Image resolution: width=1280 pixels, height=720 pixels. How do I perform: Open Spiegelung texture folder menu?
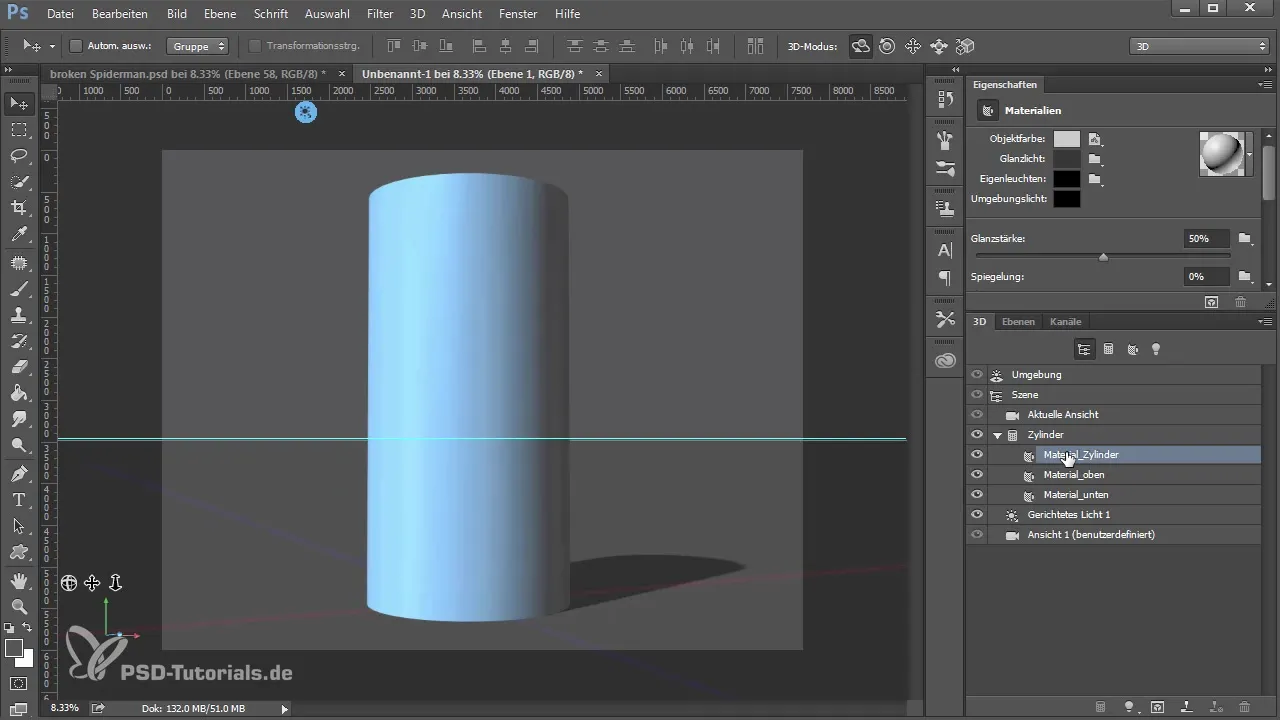(1245, 276)
